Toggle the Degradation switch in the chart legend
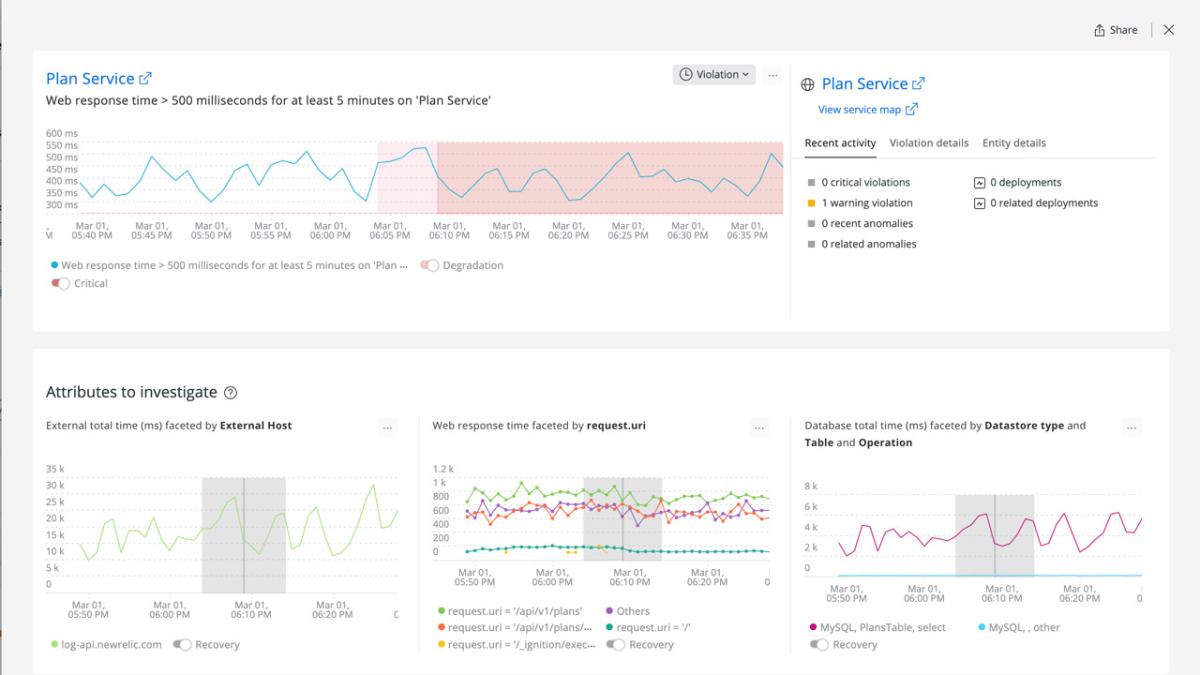 (x=430, y=266)
